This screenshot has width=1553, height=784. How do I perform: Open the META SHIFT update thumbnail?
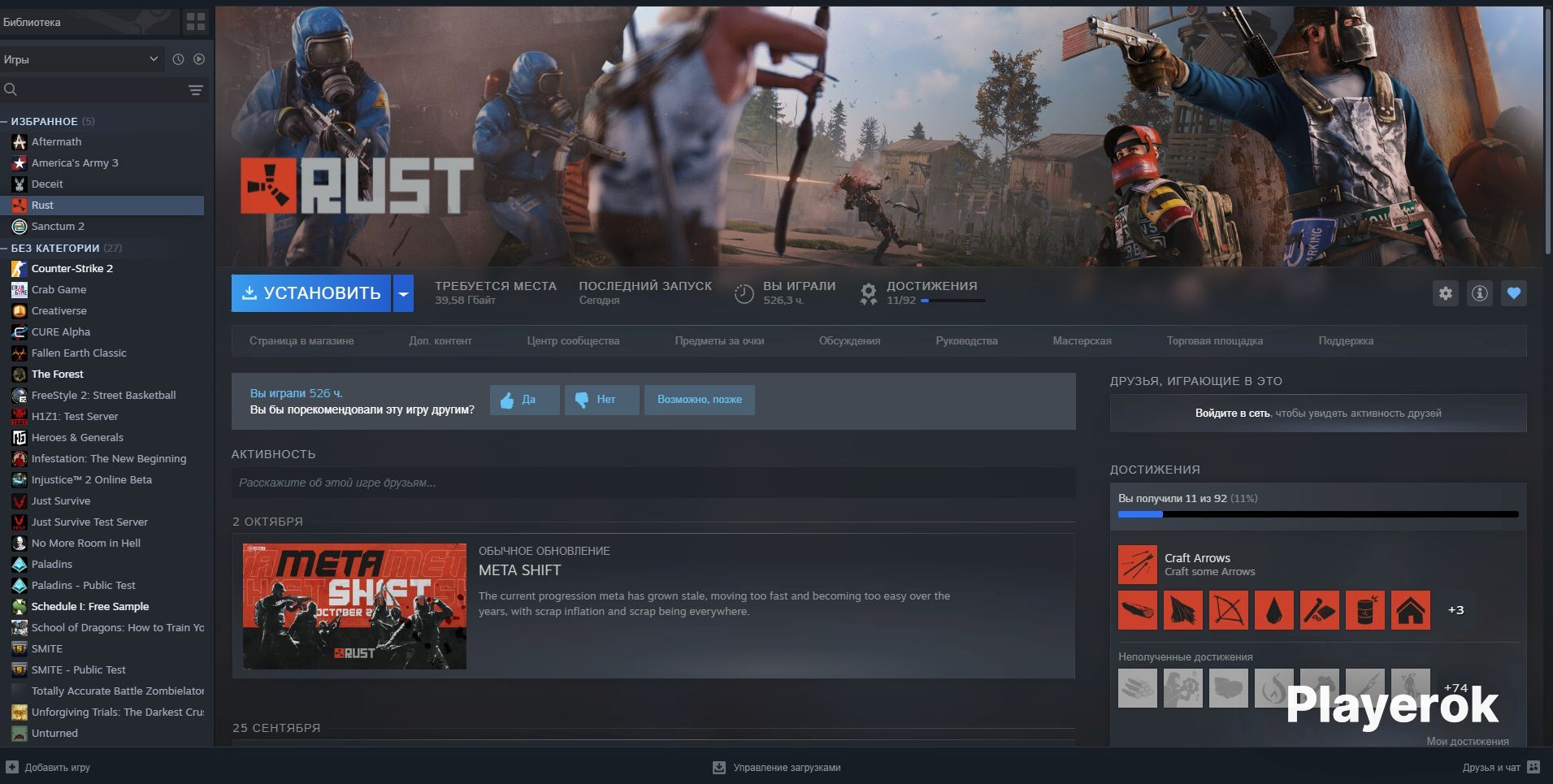(354, 606)
